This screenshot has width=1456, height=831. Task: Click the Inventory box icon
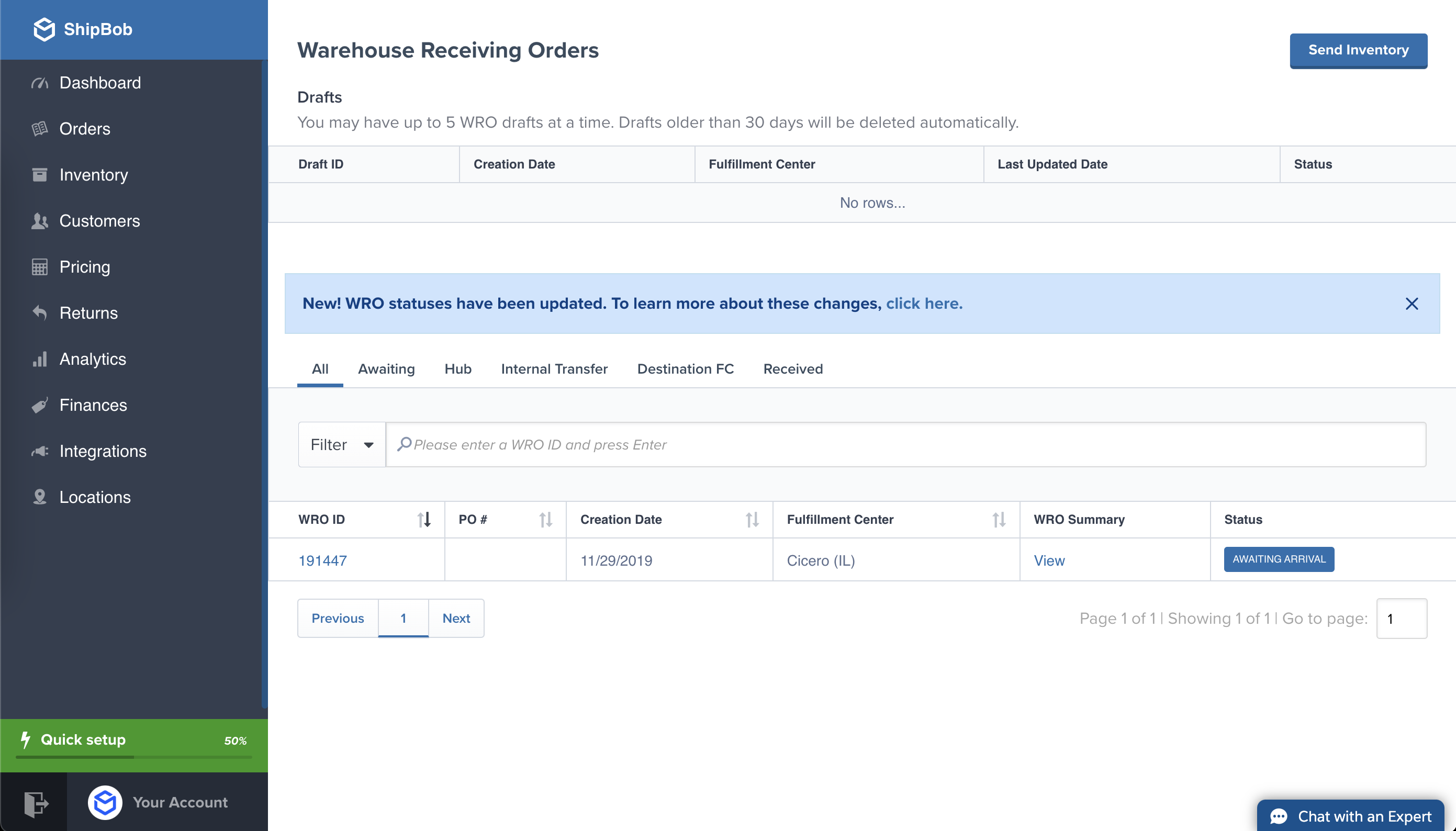39,175
